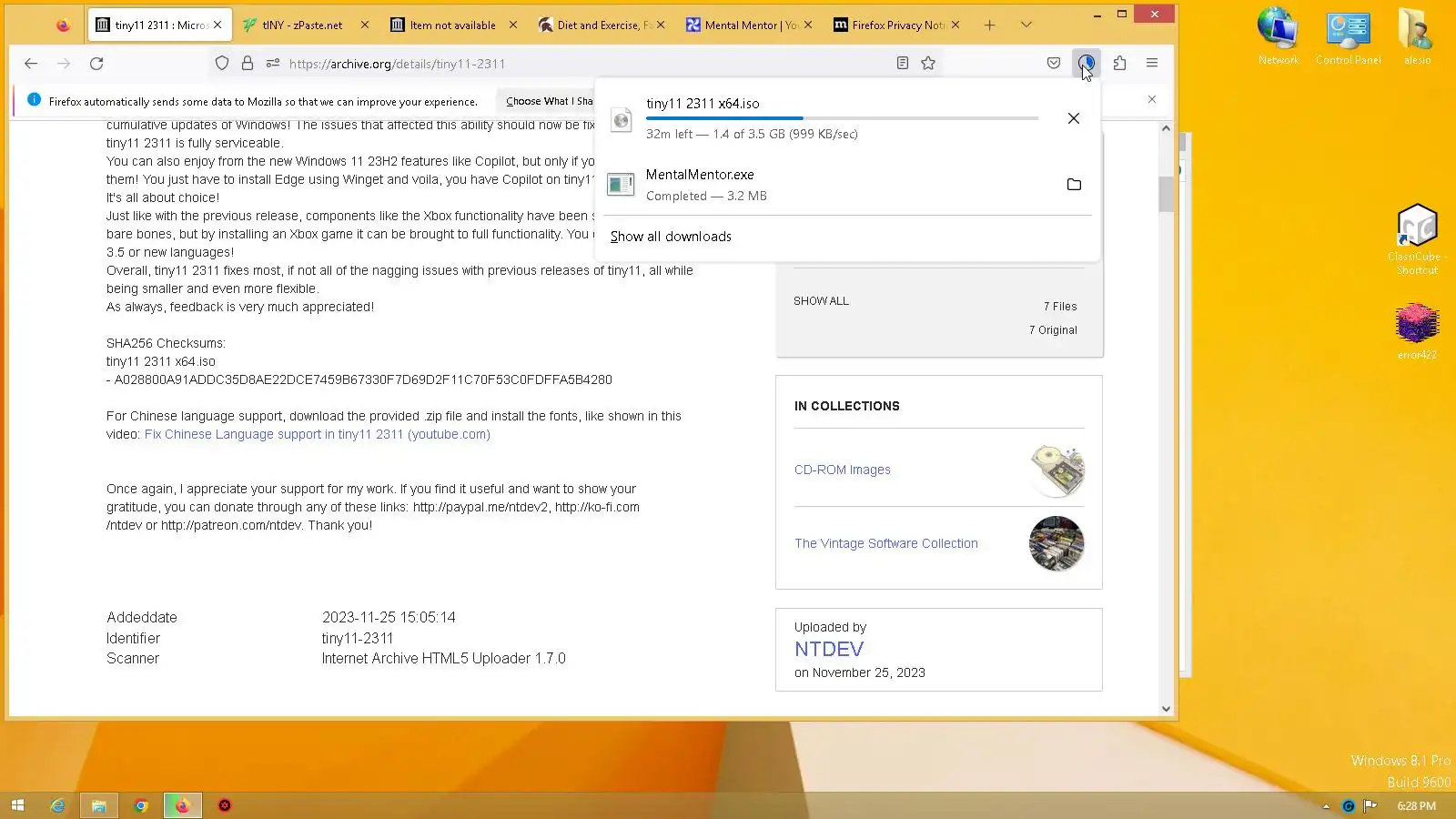Bookmark this page with the star icon

pyautogui.click(x=928, y=64)
